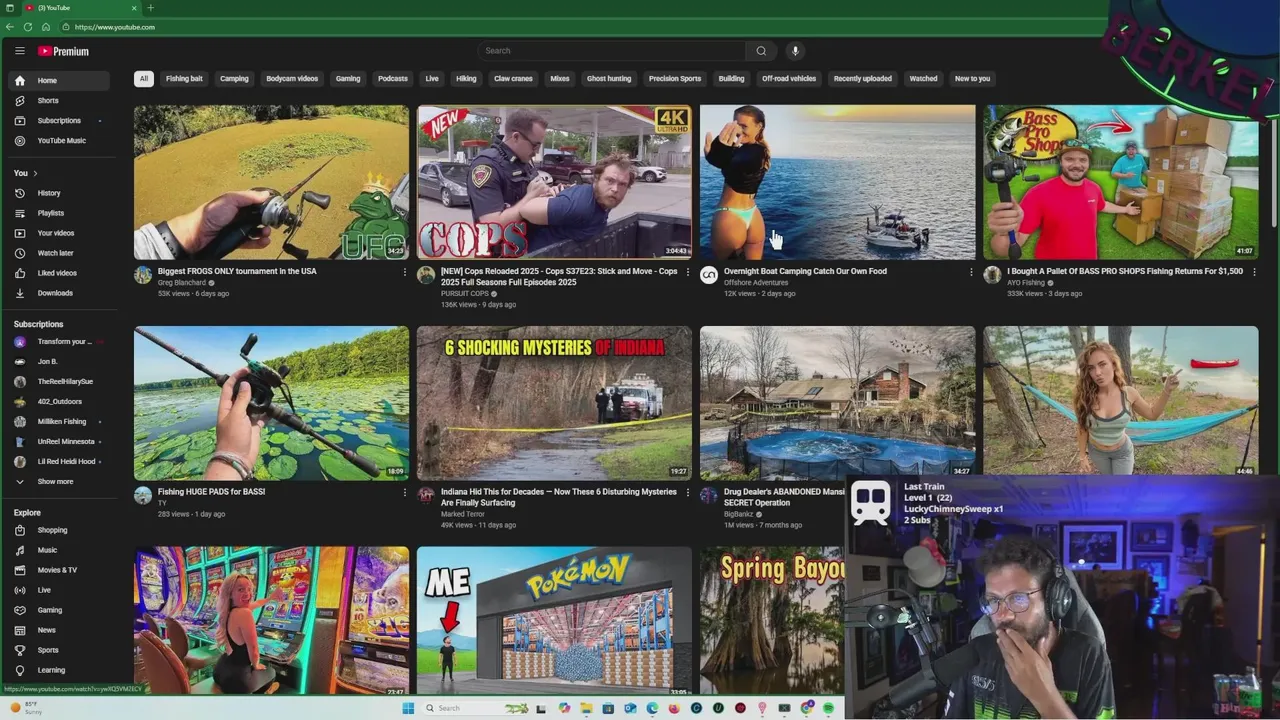Select the Ghost hunting chip
The height and width of the screenshot is (720, 1280).
609,79
